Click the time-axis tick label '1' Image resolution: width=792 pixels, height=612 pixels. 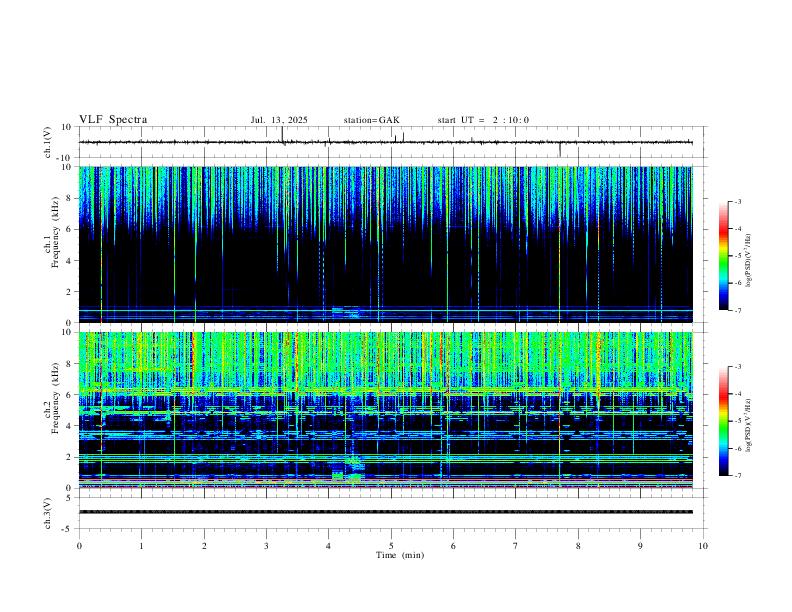tap(141, 546)
